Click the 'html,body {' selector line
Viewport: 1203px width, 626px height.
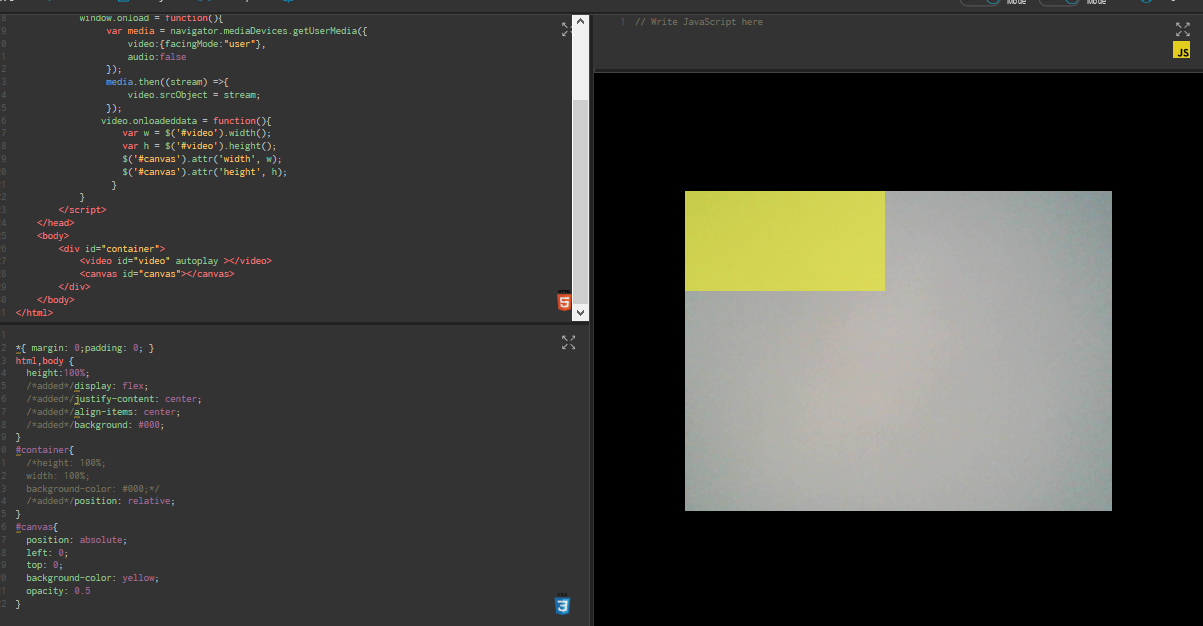[x=45, y=361]
